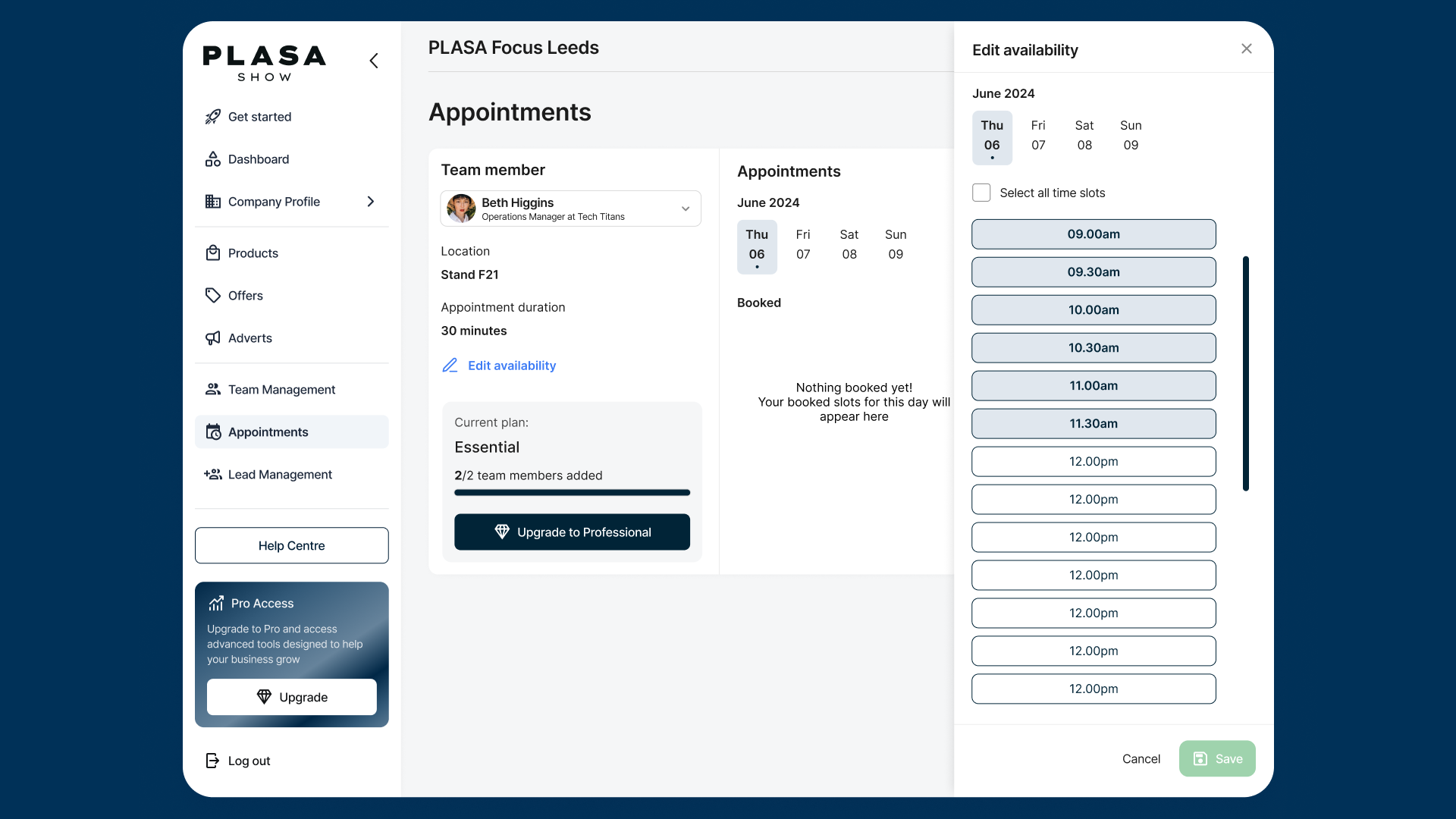This screenshot has height=819, width=1456.
Task: Click the Log out icon
Action: 212,761
